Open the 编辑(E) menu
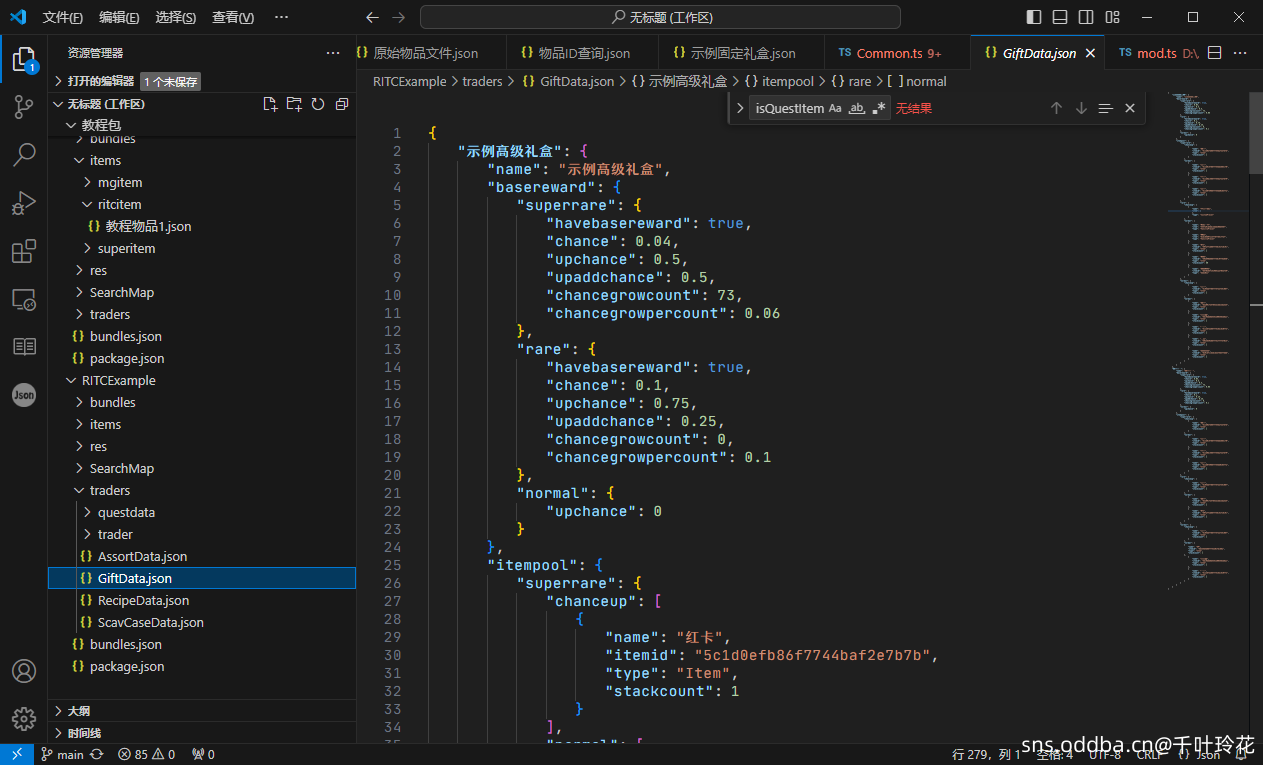Screen dimensions: 1263x765 click(x=120, y=17)
